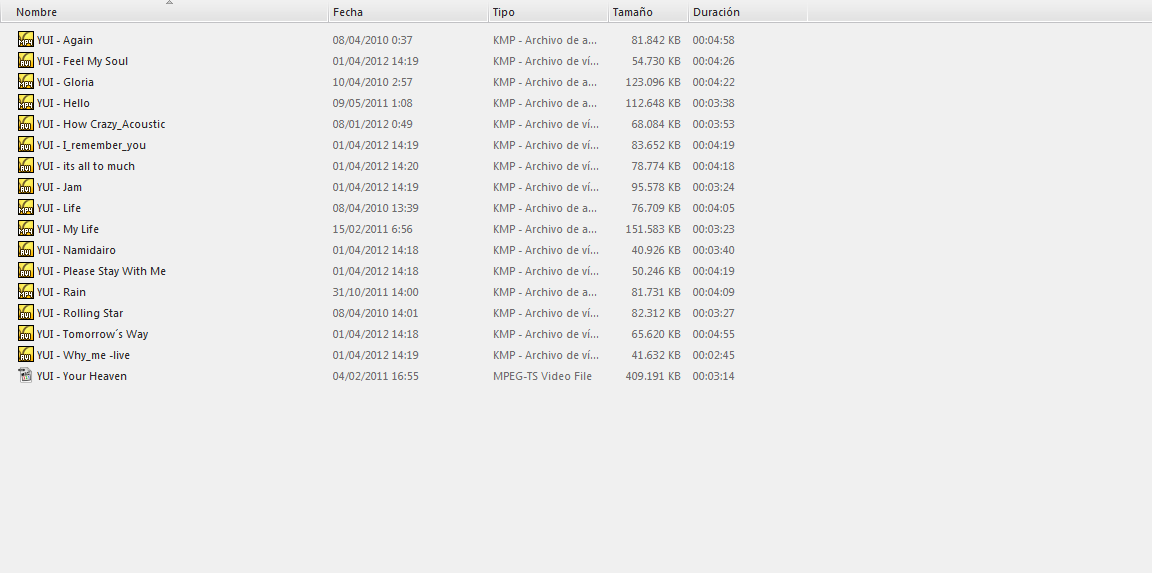Click the AVI icon beside YUI - Jam
This screenshot has width=1152, height=573.
coord(26,187)
